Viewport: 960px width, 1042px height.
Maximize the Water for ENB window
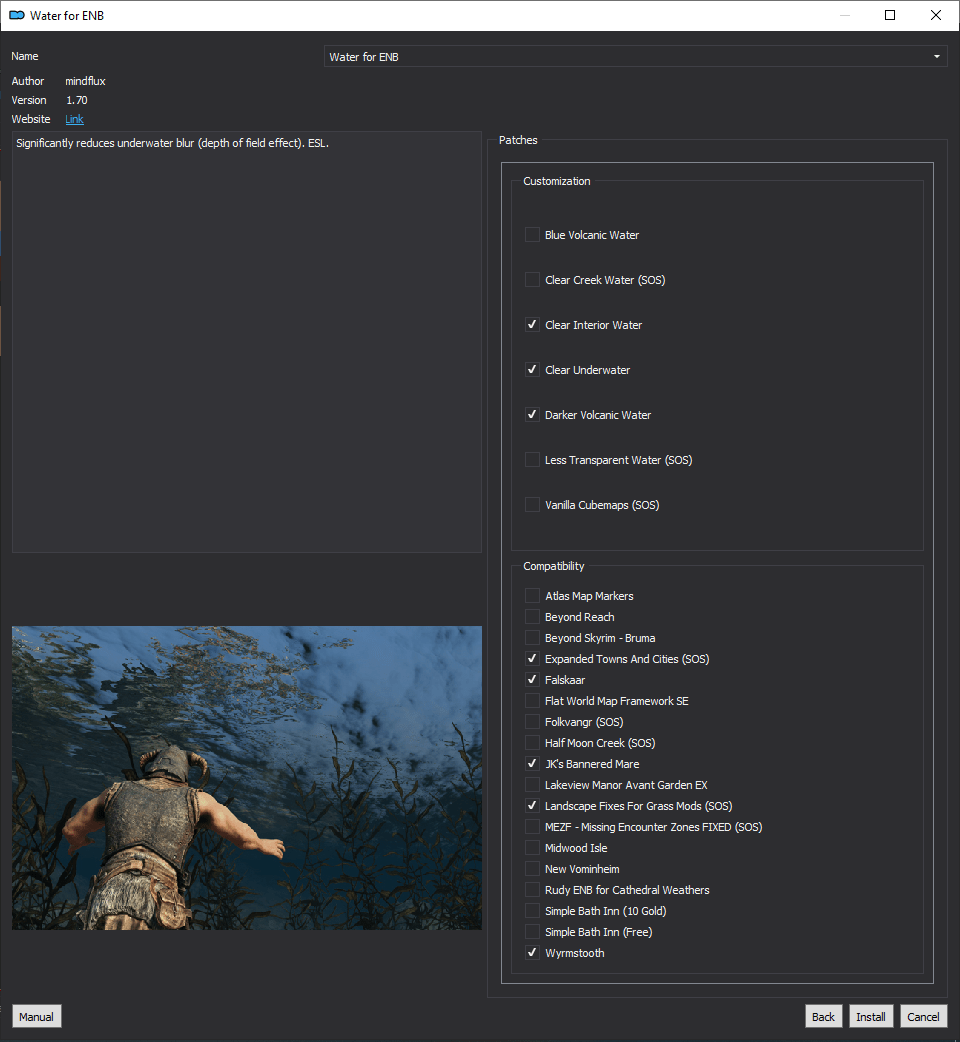[x=890, y=15]
